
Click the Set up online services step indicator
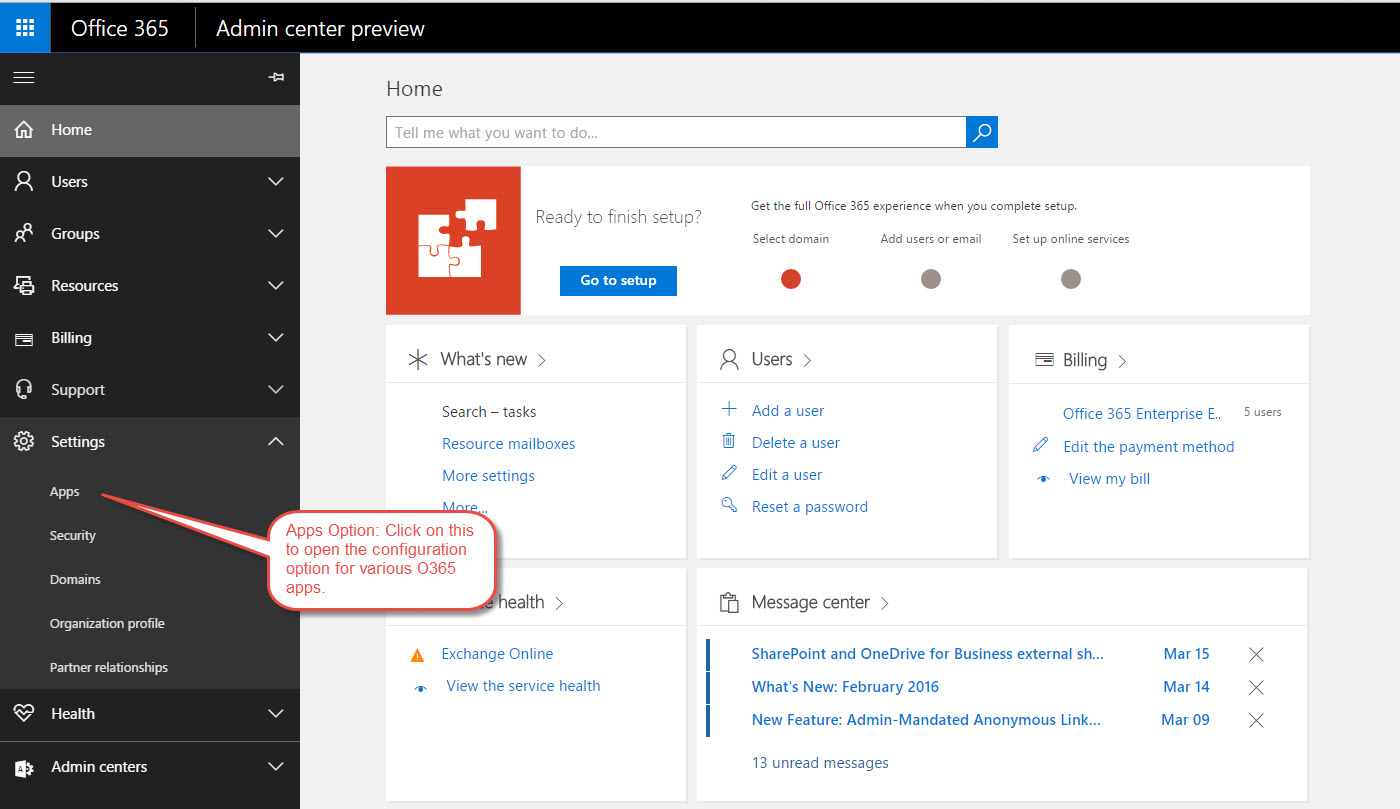click(1071, 279)
